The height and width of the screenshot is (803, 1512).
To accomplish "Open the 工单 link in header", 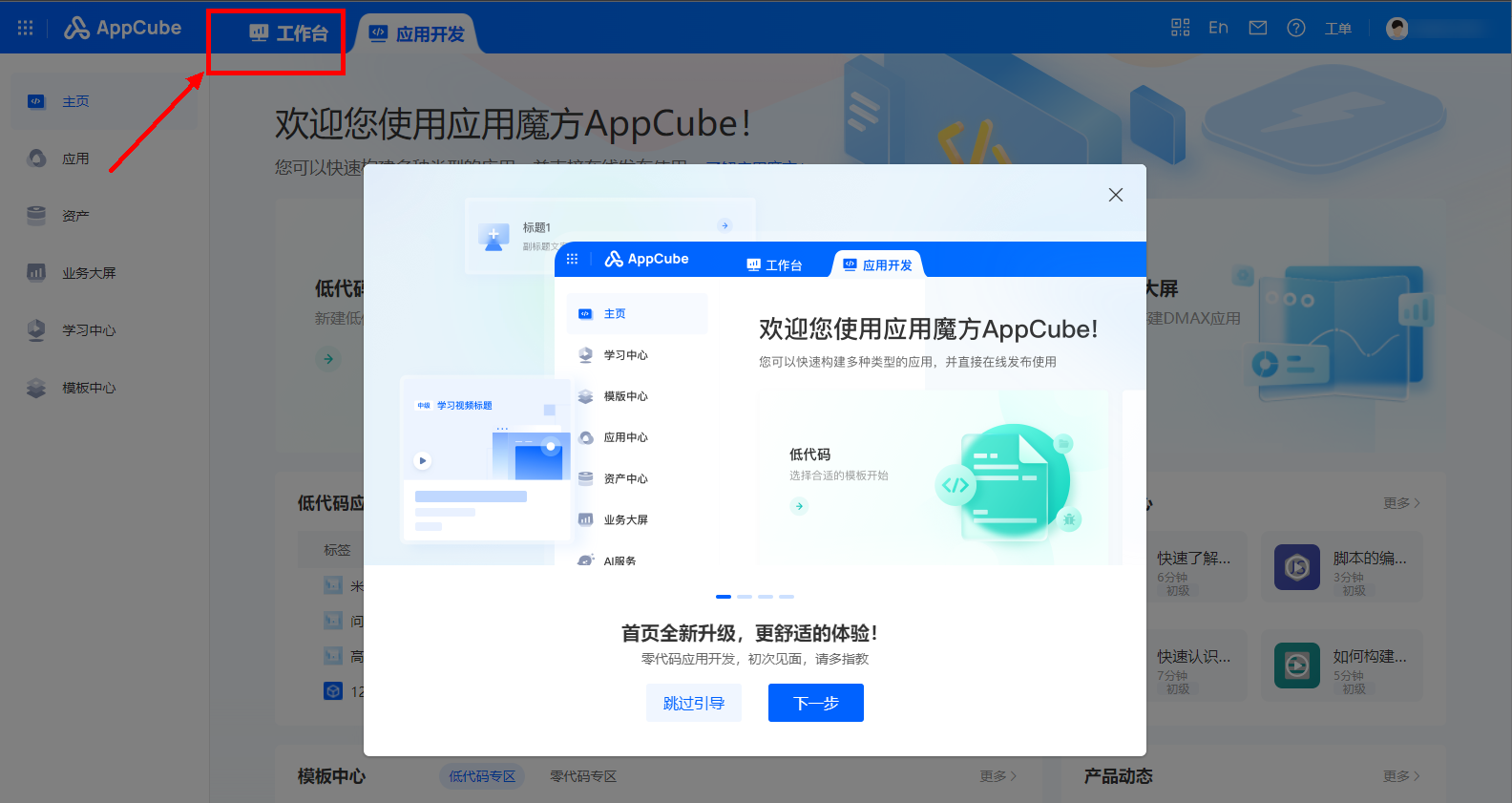I will click(1338, 29).
